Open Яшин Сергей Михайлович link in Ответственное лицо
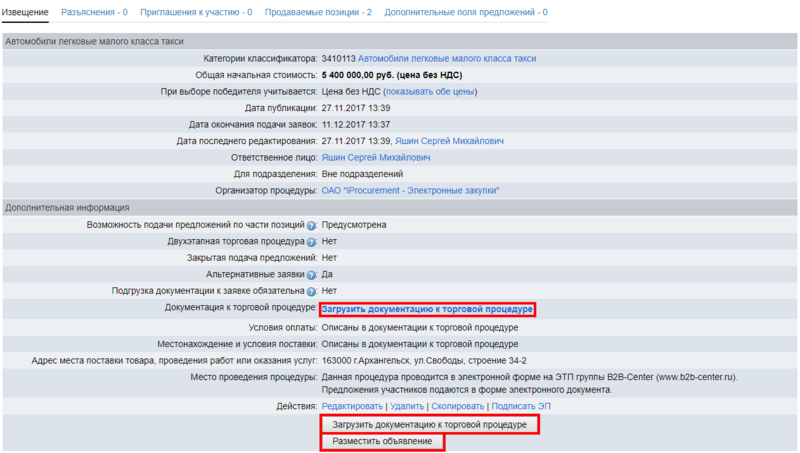This screenshot has height=453, width=800. (x=375, y=158)
